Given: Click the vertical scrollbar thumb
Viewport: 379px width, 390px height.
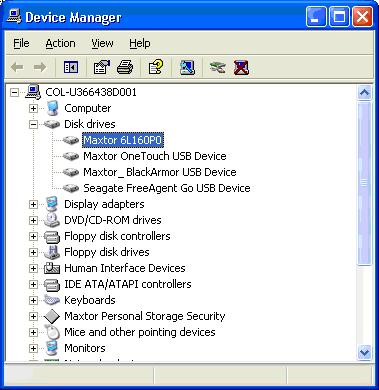Looking at the screenshot, I should 364,183.
